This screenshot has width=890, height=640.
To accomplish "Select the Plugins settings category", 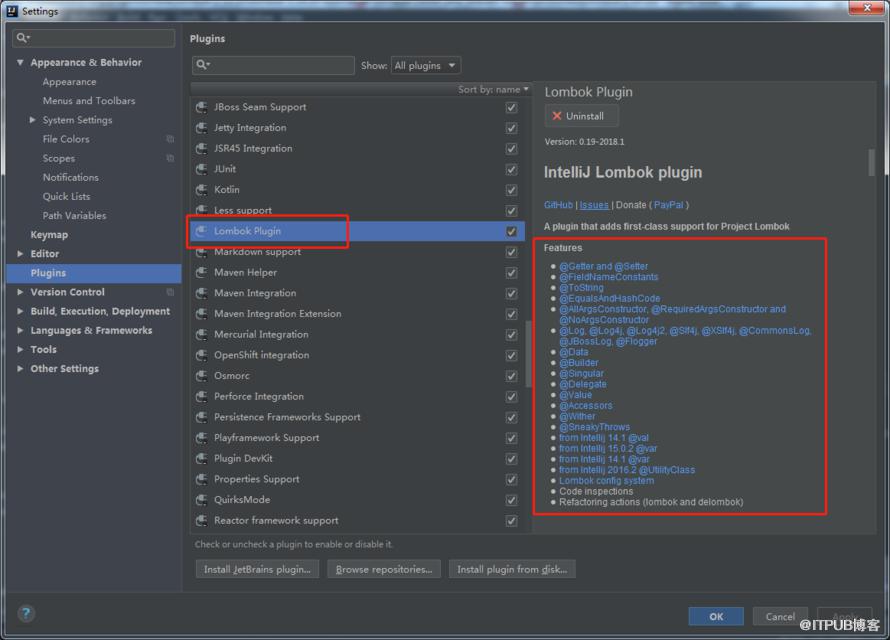I will pos(94,273).
